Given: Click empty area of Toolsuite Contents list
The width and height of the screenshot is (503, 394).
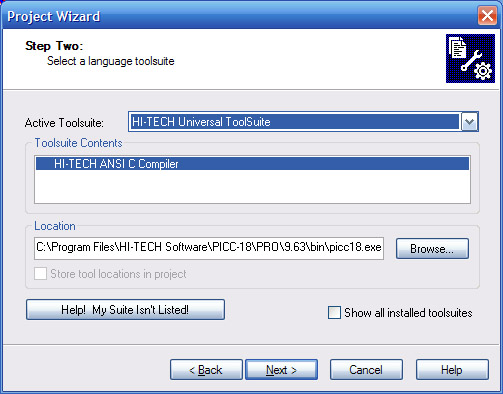Looking at the screenshot, I should (x=252, y=187).
